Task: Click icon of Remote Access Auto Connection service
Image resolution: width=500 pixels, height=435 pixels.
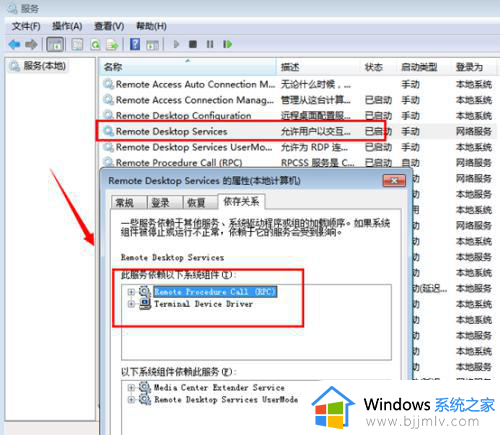Action: 108,84
